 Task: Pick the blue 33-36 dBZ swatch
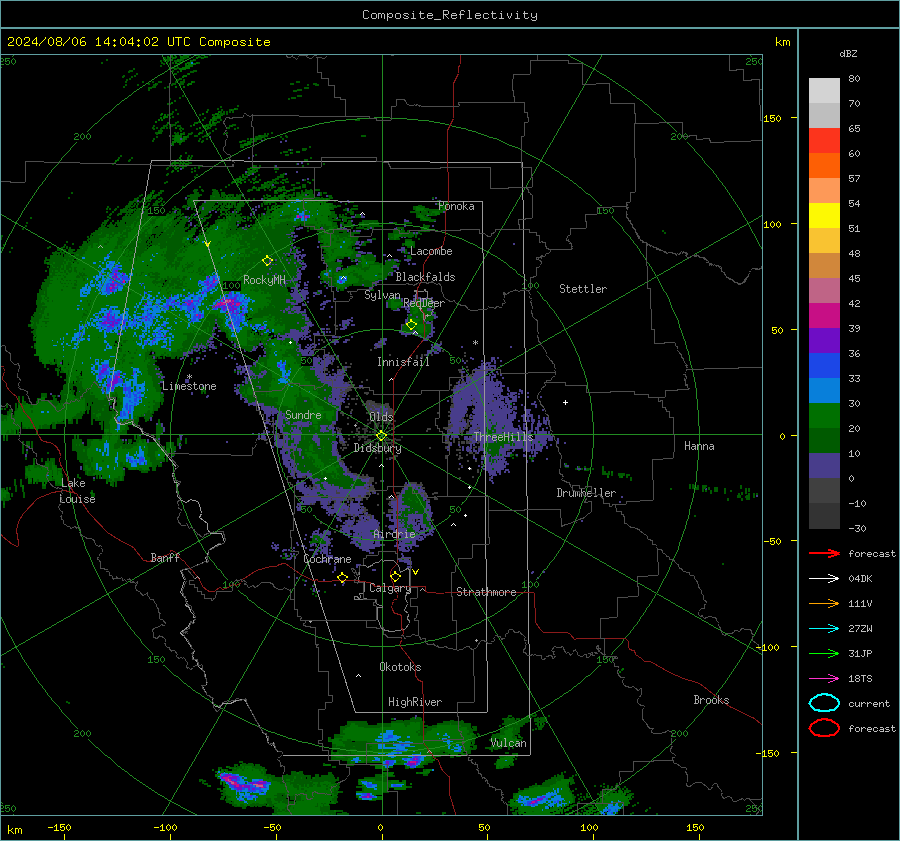(x=824, y=365)
